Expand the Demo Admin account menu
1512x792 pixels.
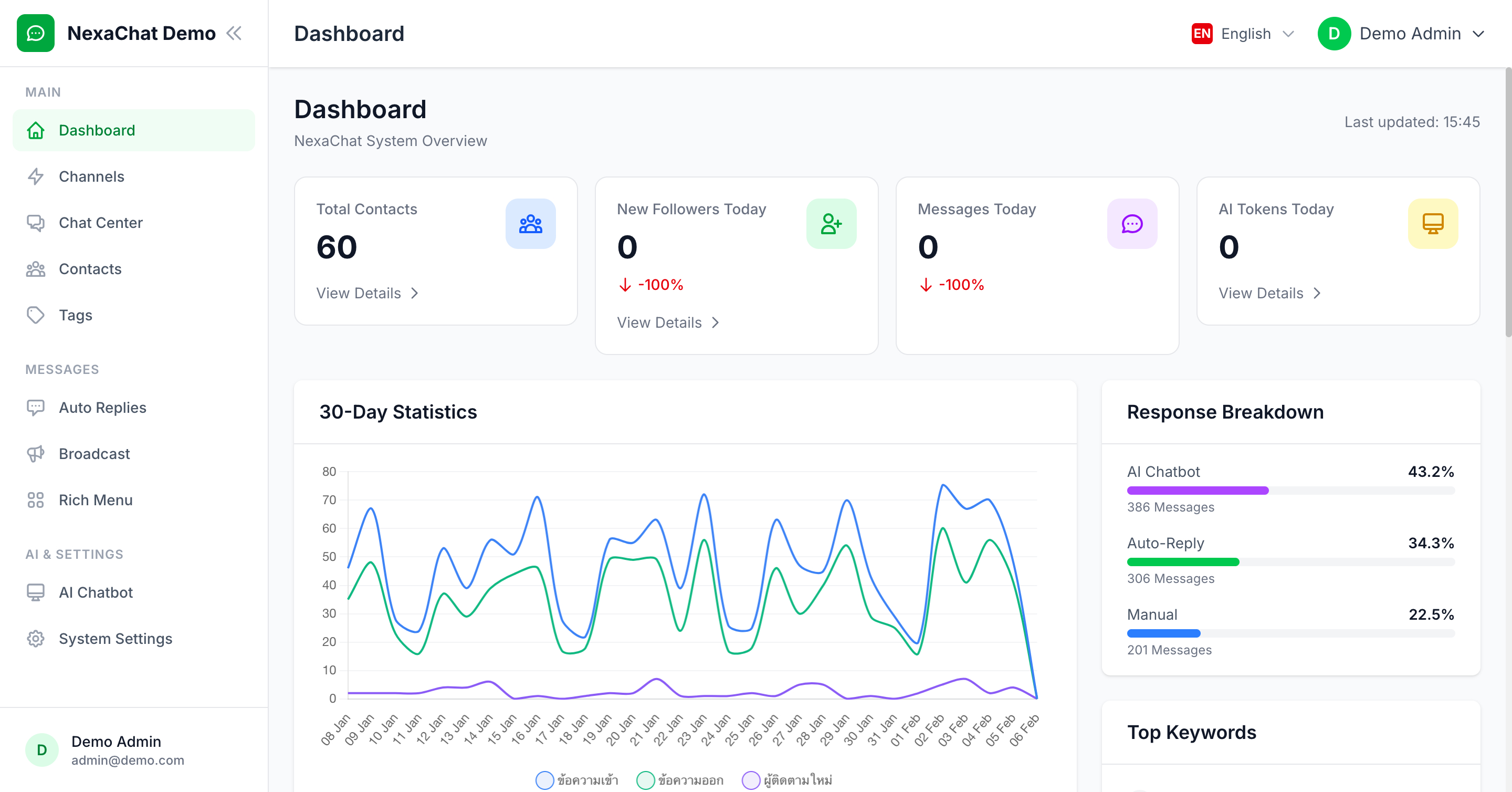[1402, 34]
